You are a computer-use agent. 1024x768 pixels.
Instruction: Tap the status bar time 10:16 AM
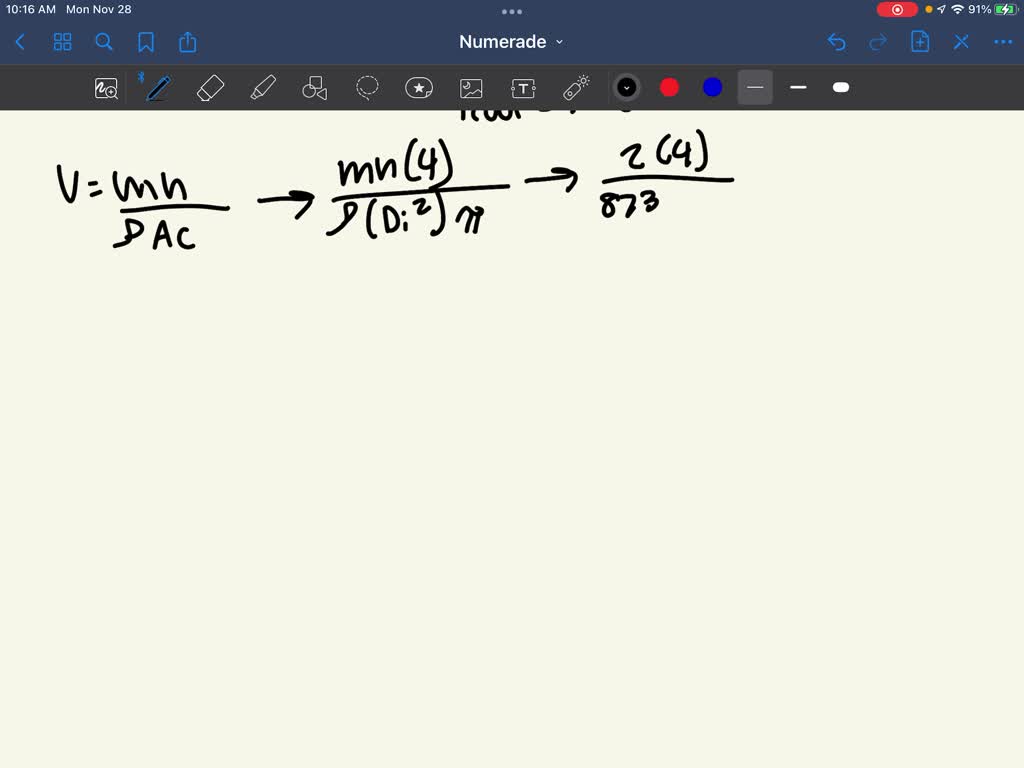pos(31,10)
